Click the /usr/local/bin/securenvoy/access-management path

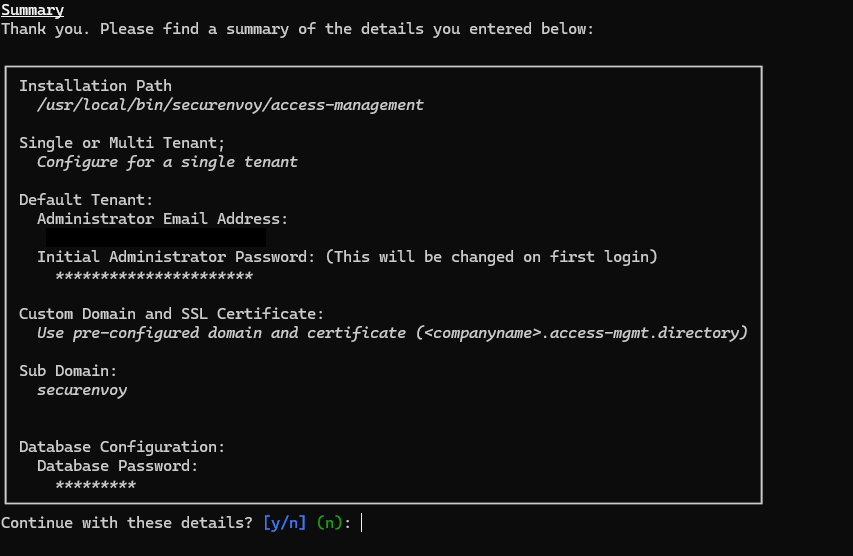pos(230,105)
